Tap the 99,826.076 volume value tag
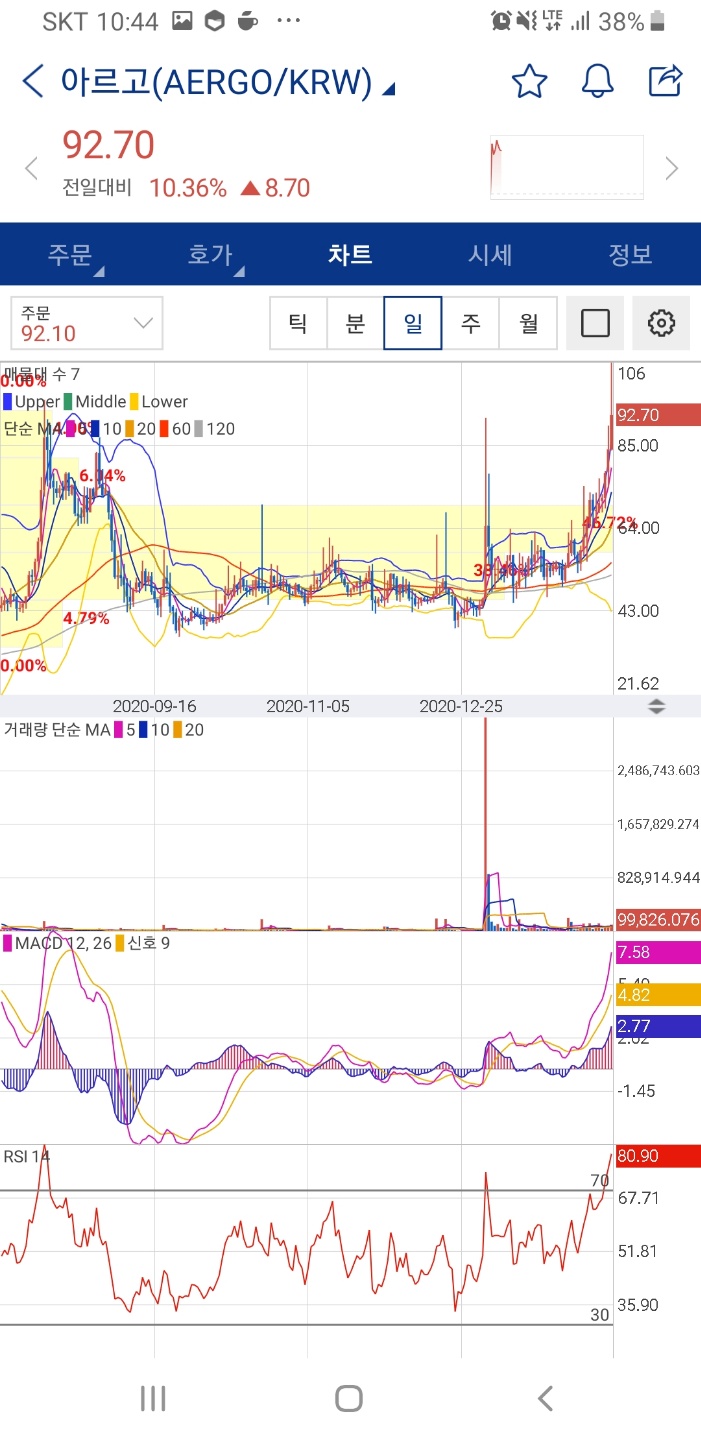Screen dimensions: 701x1440 [657, 919]
